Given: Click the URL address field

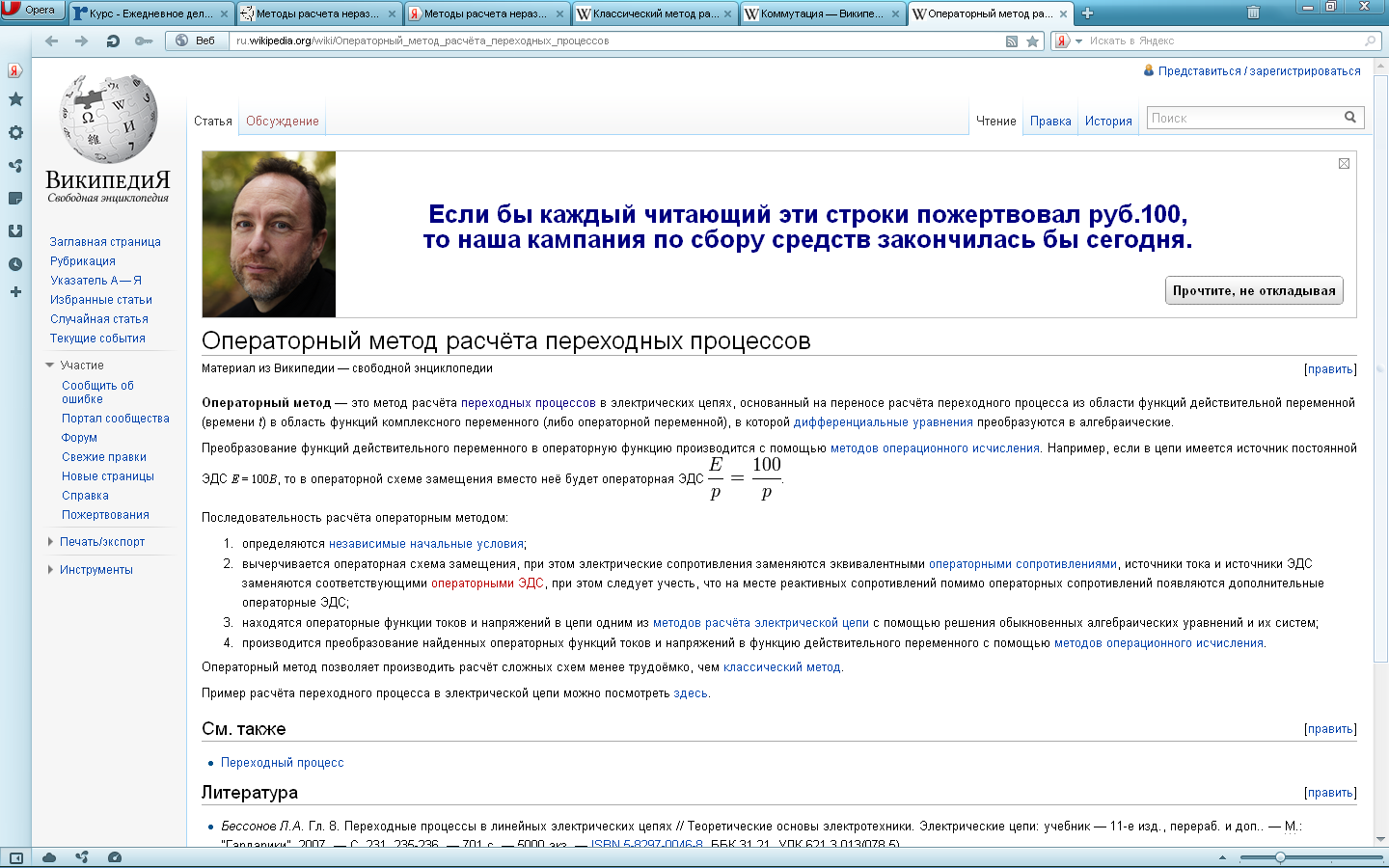Looking at the screenshot, I should pos(617,41).
